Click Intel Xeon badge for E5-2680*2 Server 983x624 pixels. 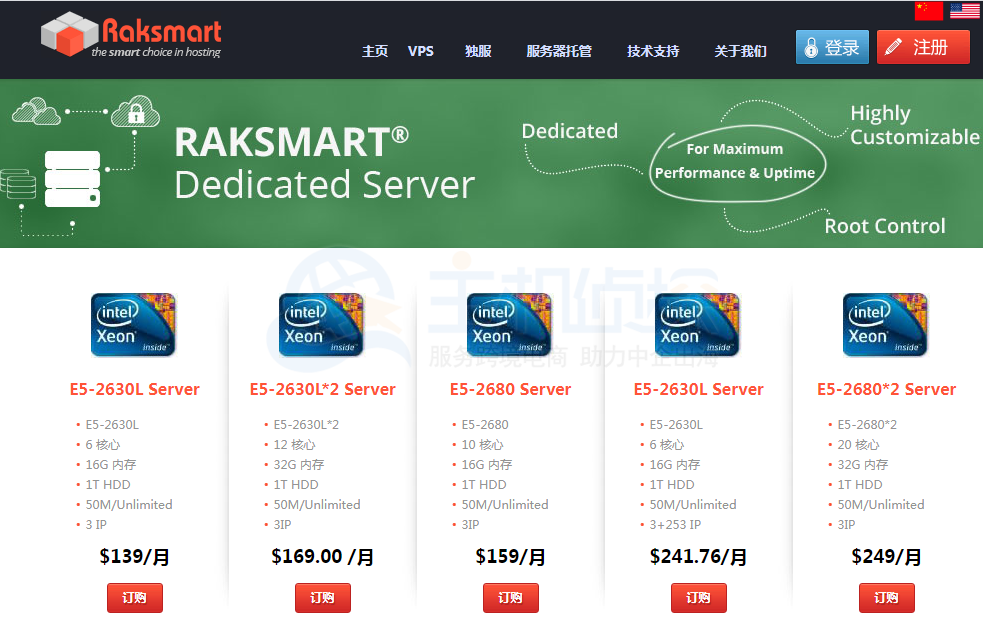[886, 325]
